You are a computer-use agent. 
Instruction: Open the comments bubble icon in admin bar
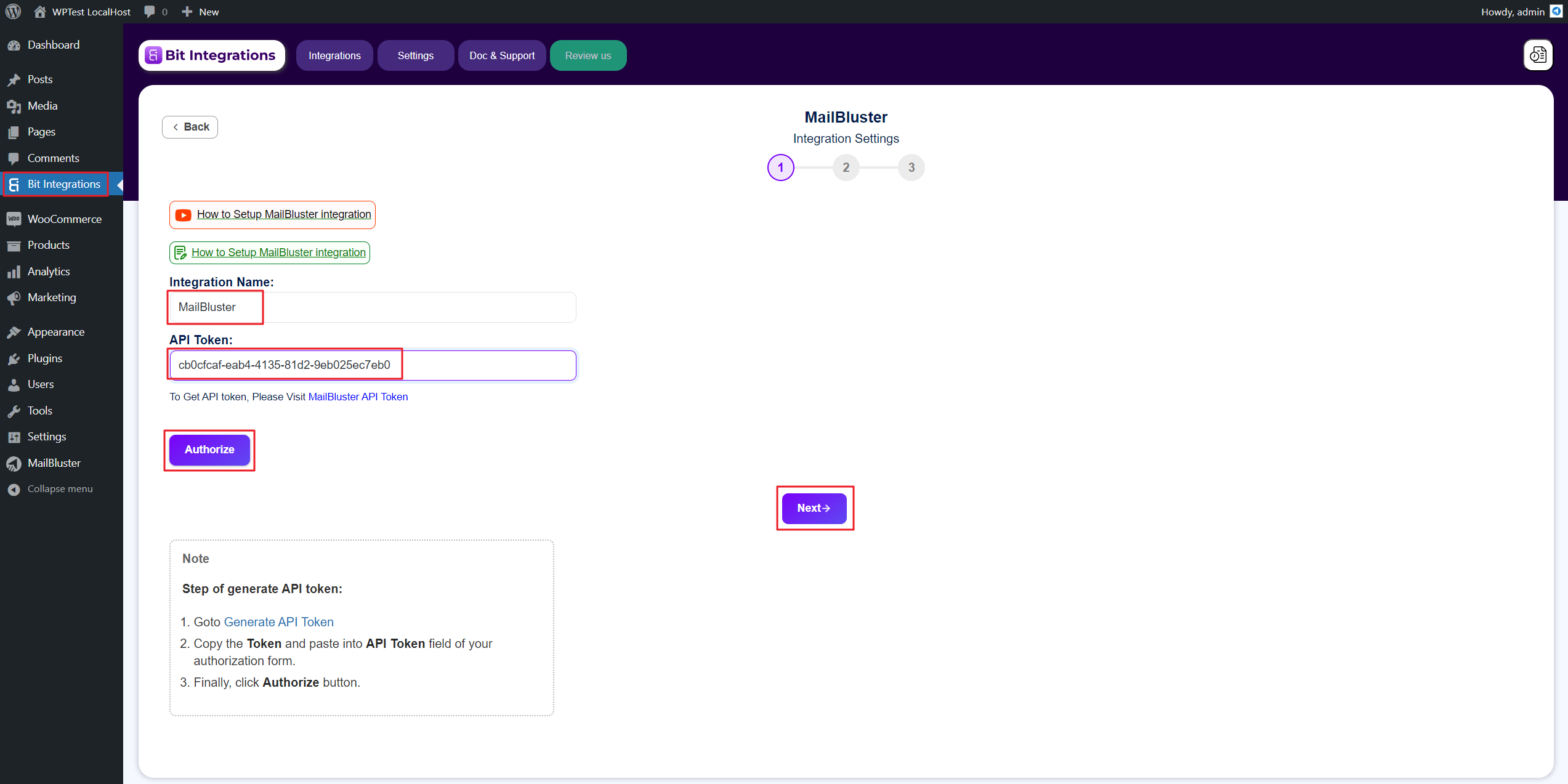click(x=150, y=12)
